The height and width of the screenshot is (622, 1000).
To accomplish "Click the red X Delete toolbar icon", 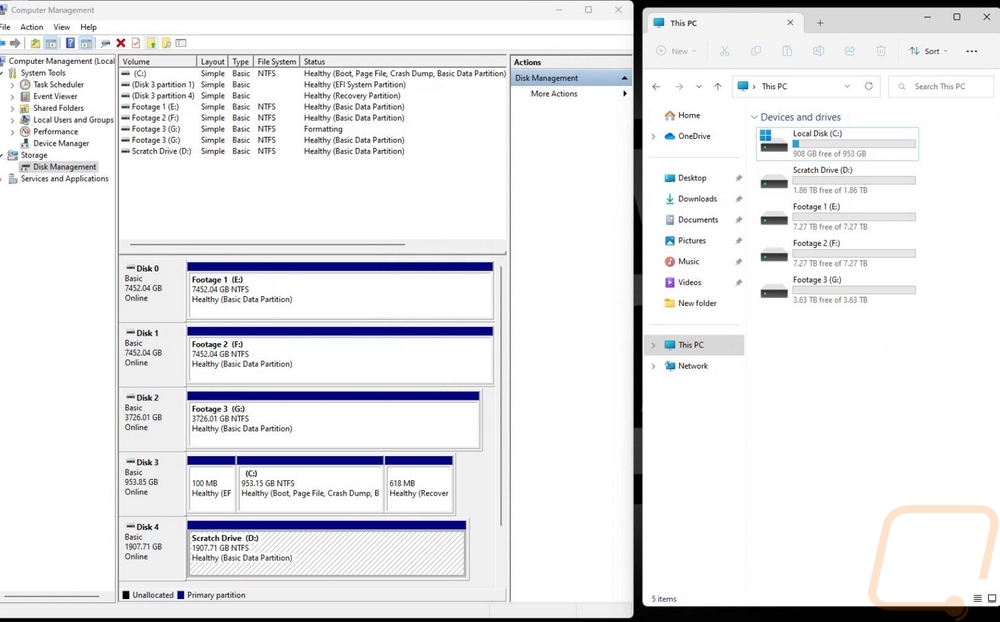I will (121, 43).
